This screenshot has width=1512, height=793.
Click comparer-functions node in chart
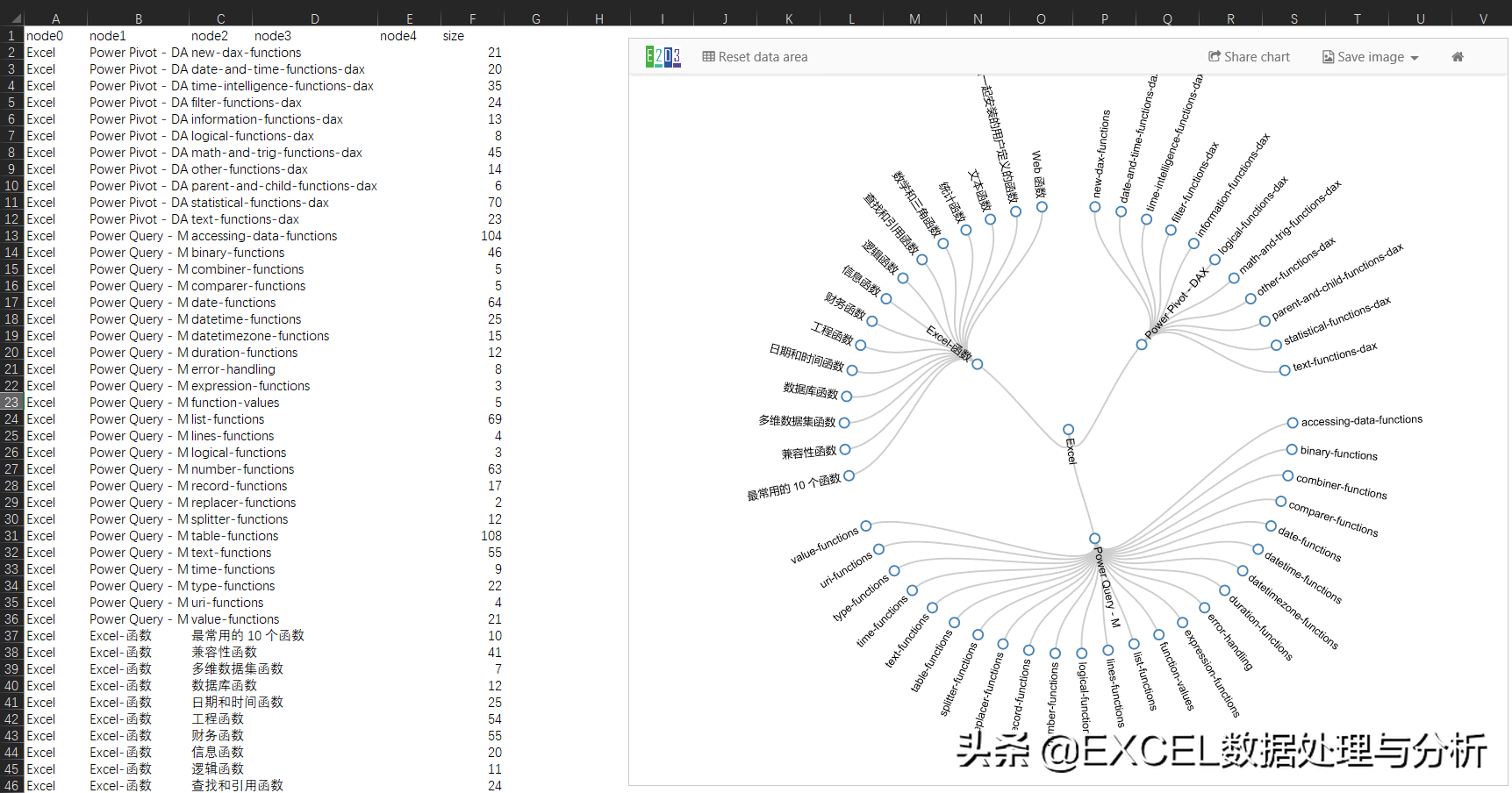pos(1280,502)
